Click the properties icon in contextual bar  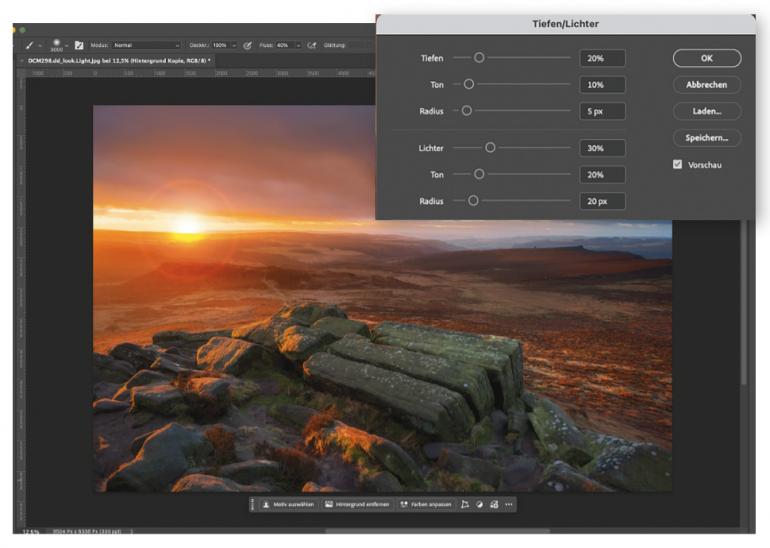tap(494, 504)
